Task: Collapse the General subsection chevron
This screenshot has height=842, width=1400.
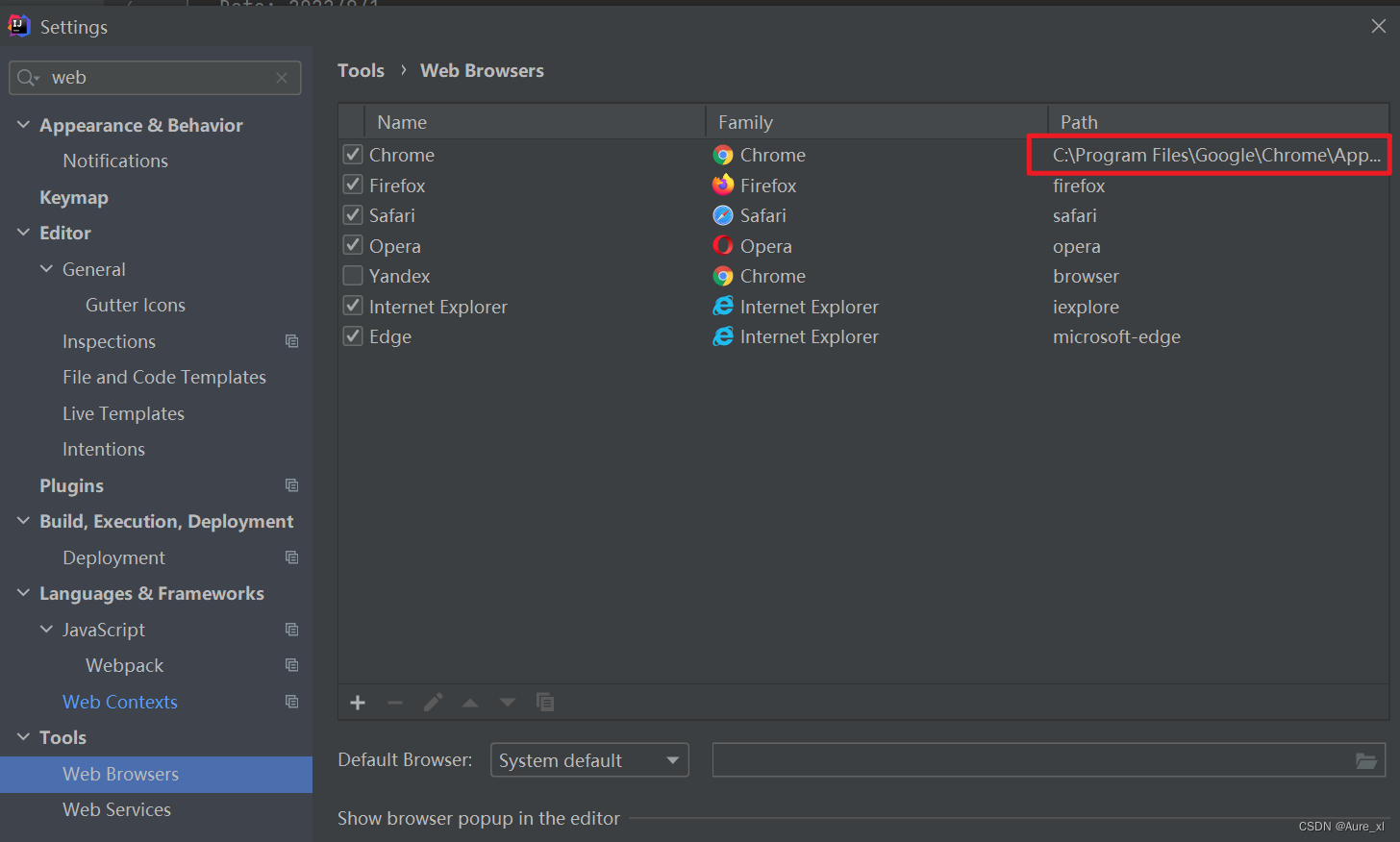Action: [46, 269]
